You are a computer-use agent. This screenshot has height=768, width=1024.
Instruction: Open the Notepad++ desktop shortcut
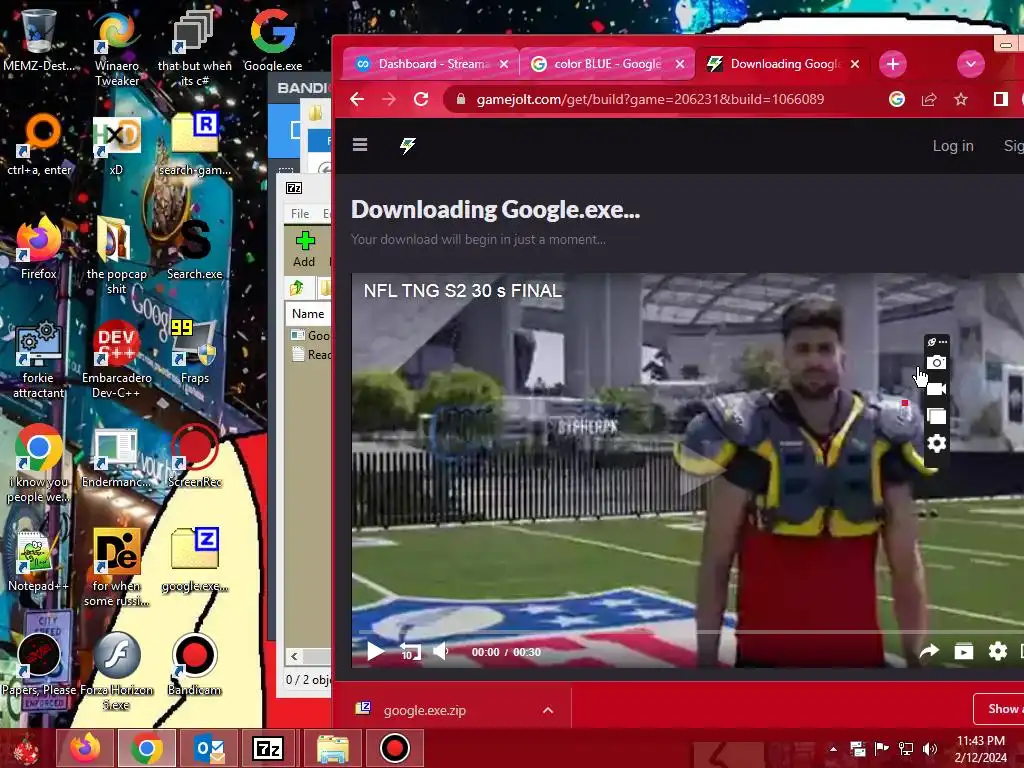(x=39, y=560)
